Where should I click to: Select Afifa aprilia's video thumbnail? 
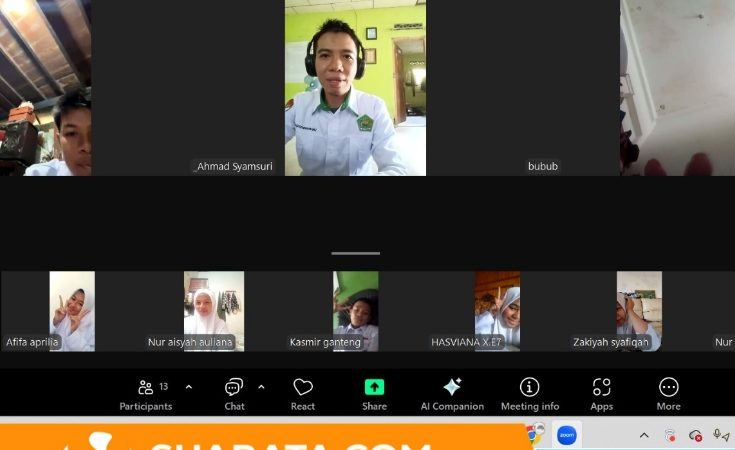72,310
